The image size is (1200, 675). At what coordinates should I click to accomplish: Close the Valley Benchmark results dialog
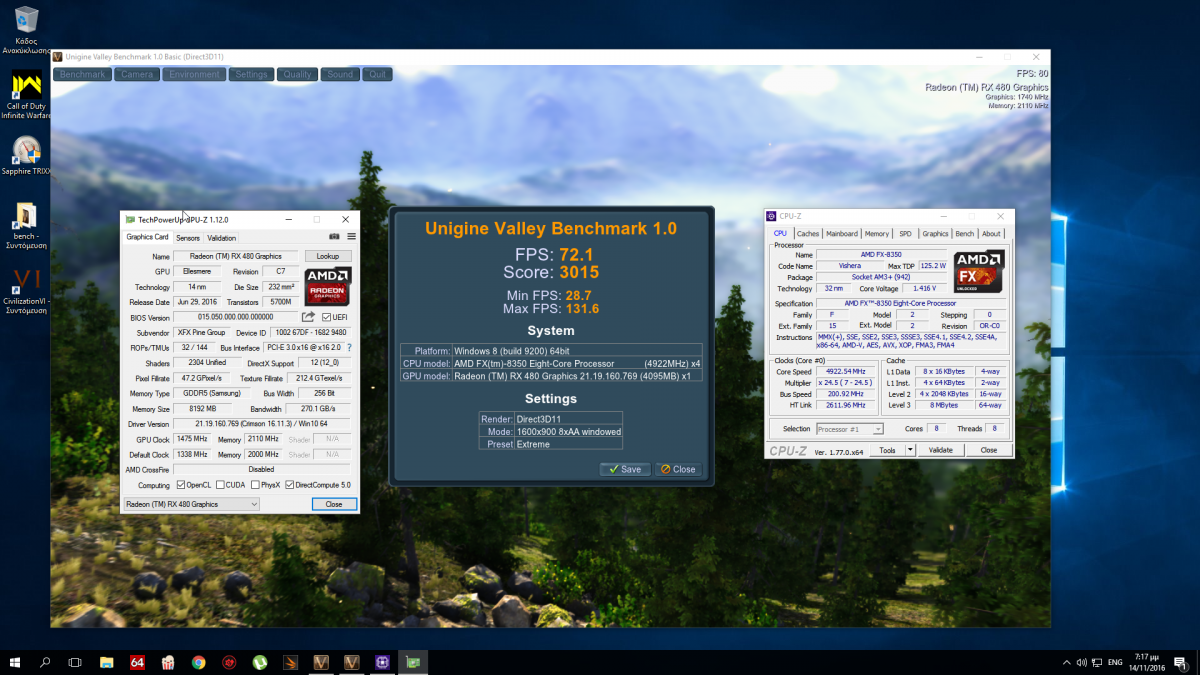(677, 469)
